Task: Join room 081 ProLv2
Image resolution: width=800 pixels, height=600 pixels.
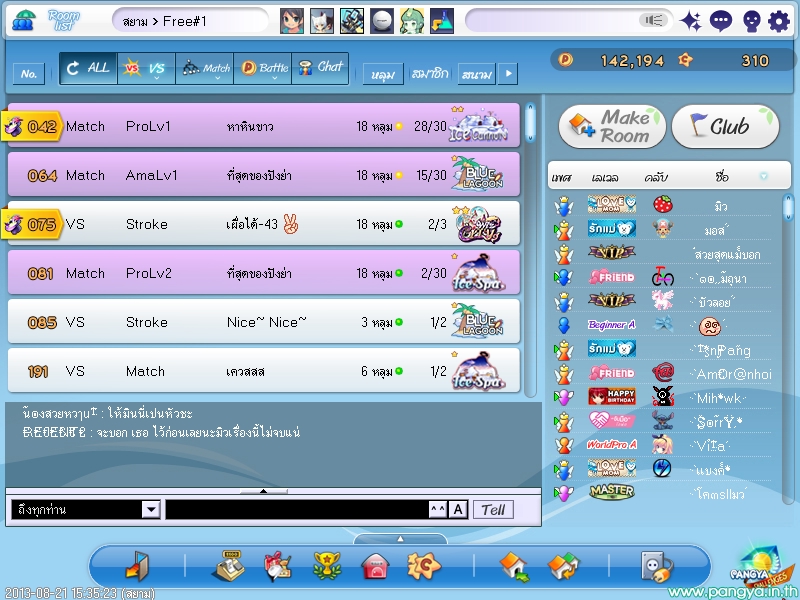Action: [x=264, y=272]
